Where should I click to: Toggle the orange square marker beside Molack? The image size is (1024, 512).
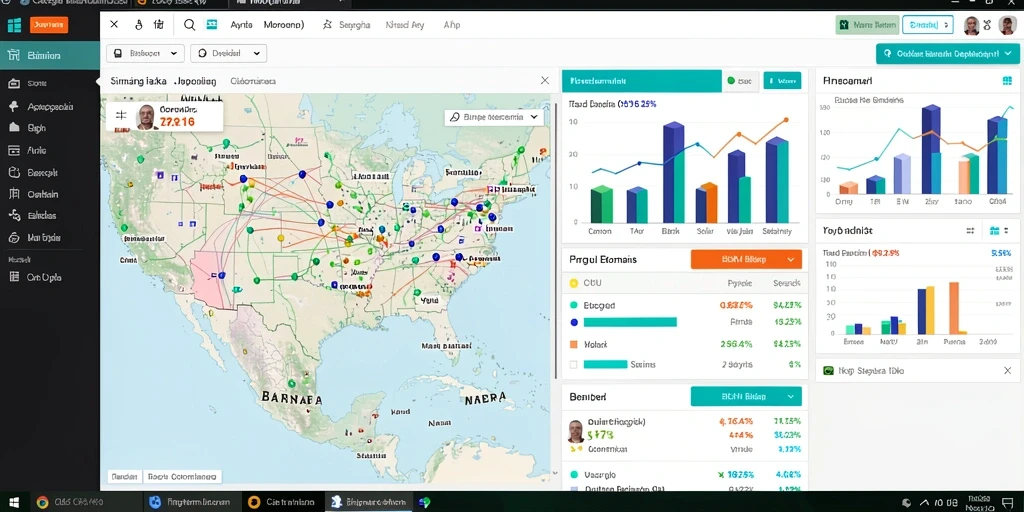(573, 344)
